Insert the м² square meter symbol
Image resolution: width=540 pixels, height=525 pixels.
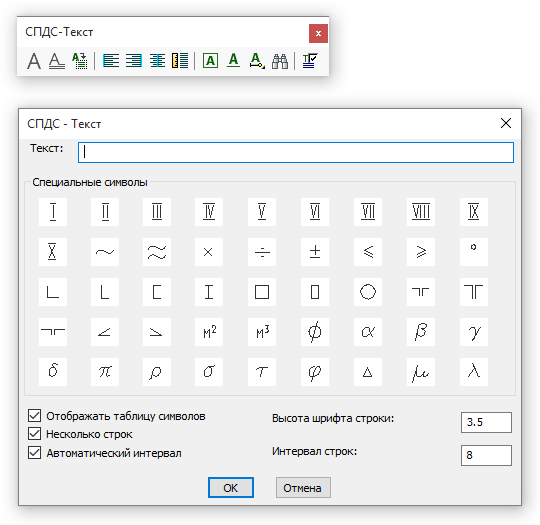pos(209,332)
